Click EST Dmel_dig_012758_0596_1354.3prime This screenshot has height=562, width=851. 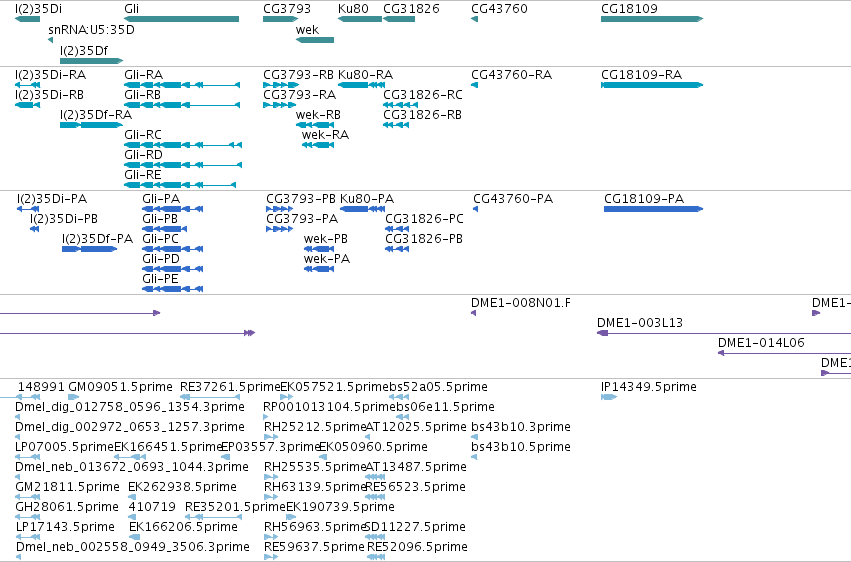pyautogui.click(x=17, y=418)
